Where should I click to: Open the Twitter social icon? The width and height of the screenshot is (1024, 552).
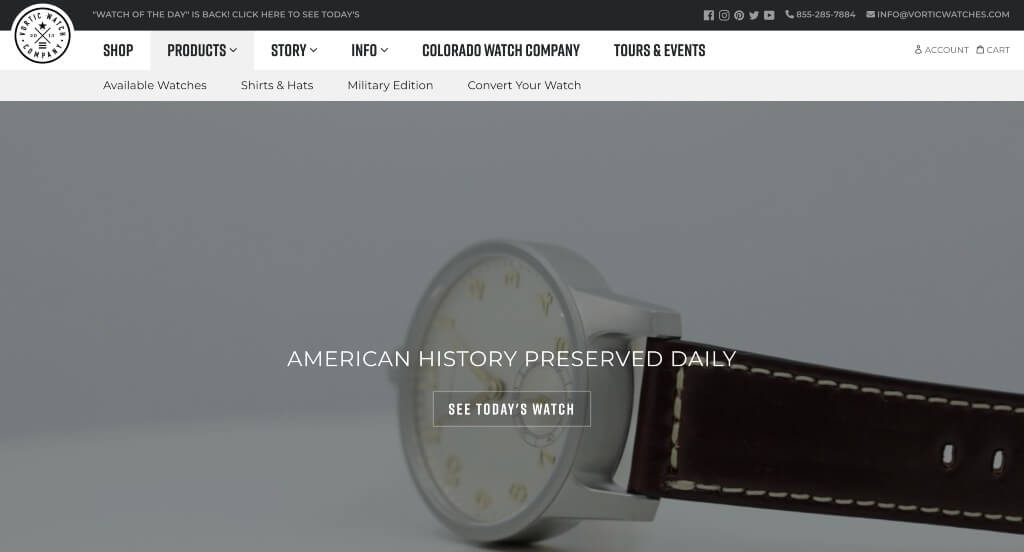(x=754, y=15)
